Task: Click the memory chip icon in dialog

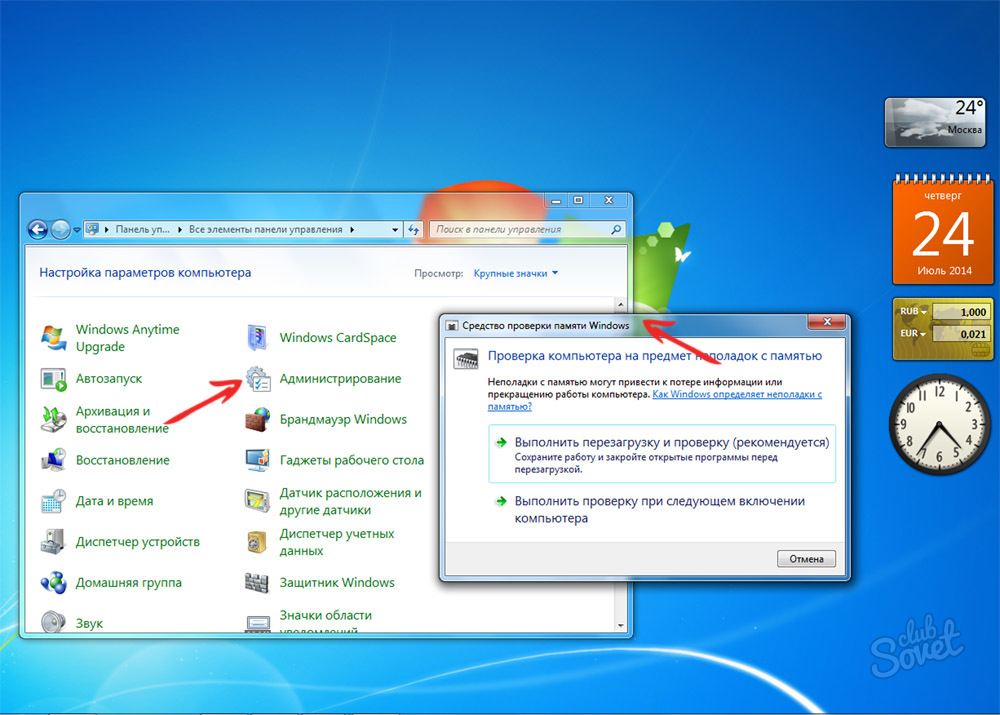Action: [x=466, y=359]
